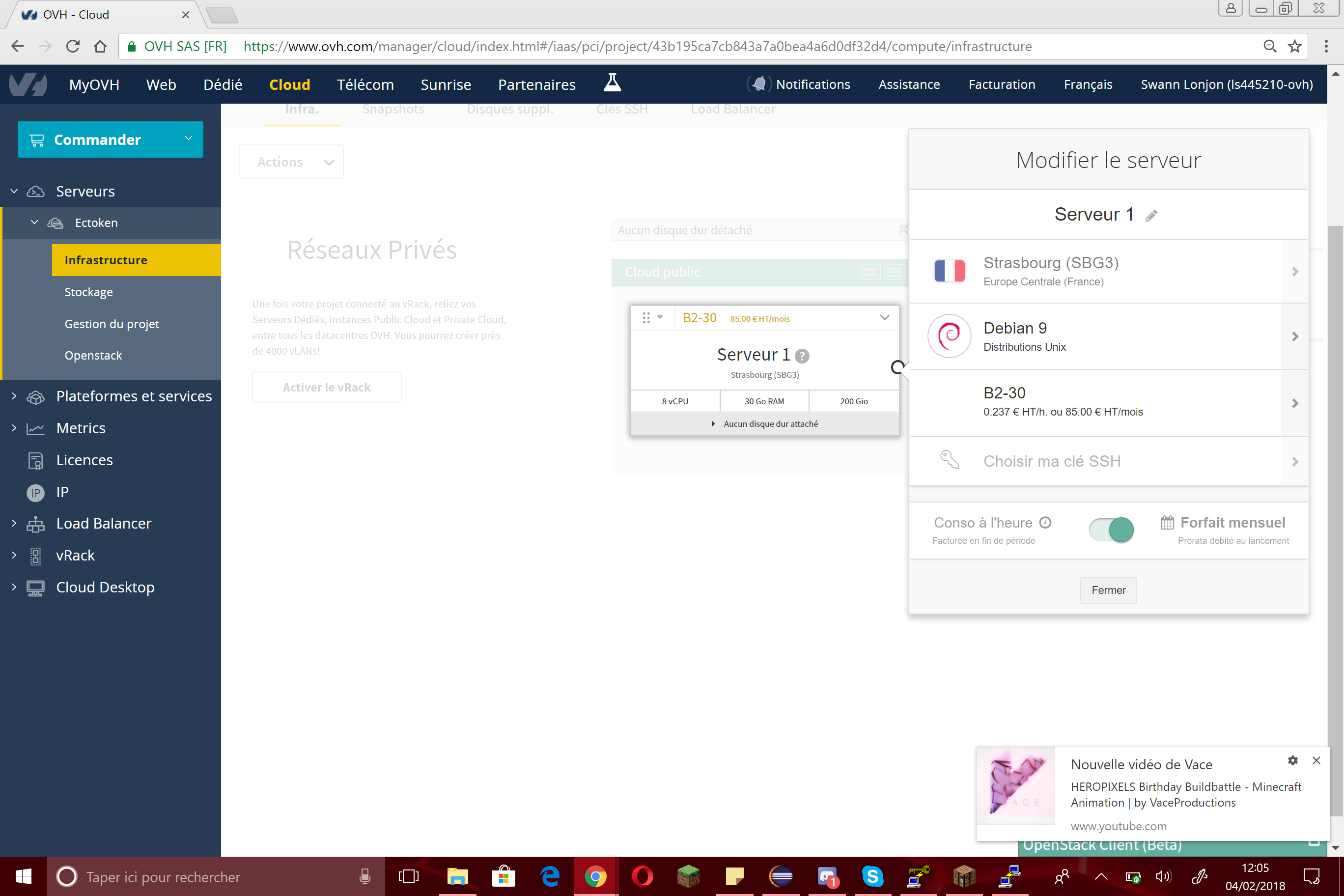Click the pencil icon to rename Serveur 1
Screen dimensions: 1344x896
click(1151, 216)
